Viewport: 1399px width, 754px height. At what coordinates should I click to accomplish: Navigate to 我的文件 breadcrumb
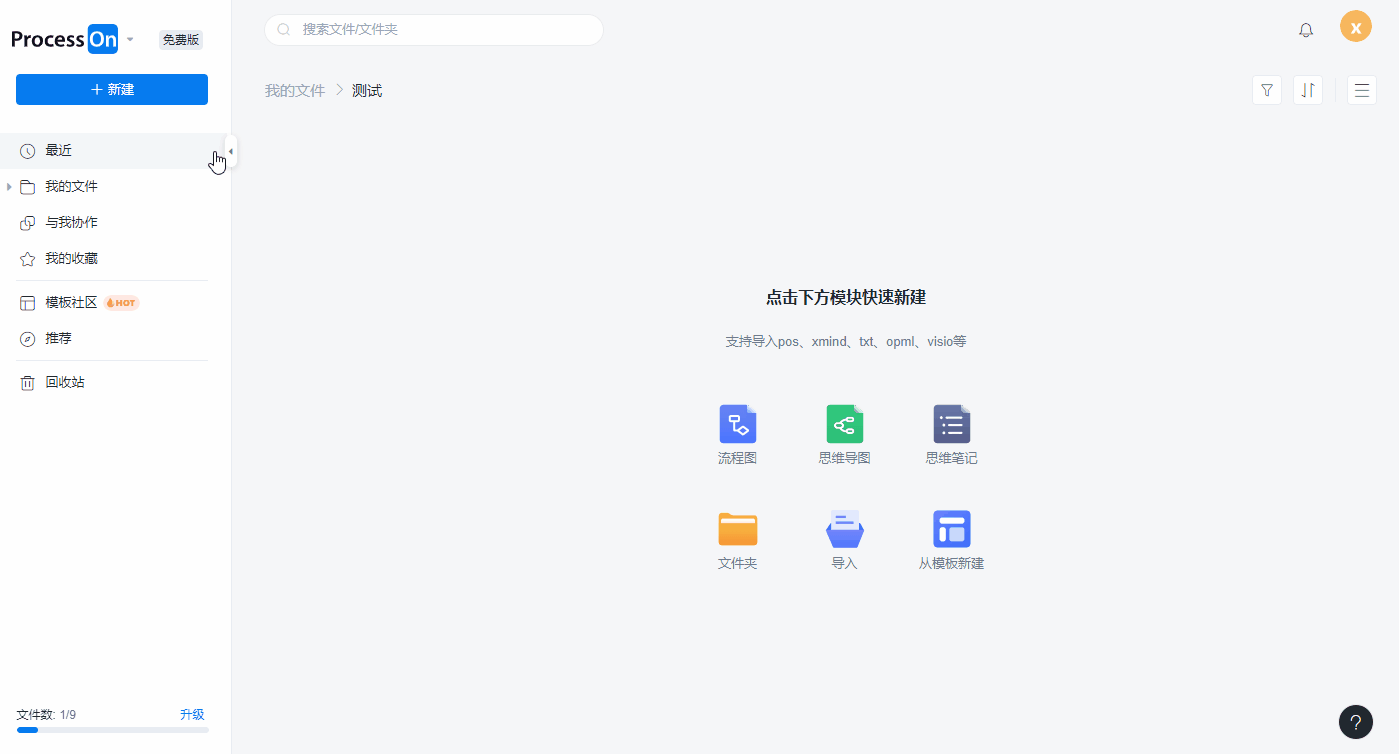click(295, 91)
